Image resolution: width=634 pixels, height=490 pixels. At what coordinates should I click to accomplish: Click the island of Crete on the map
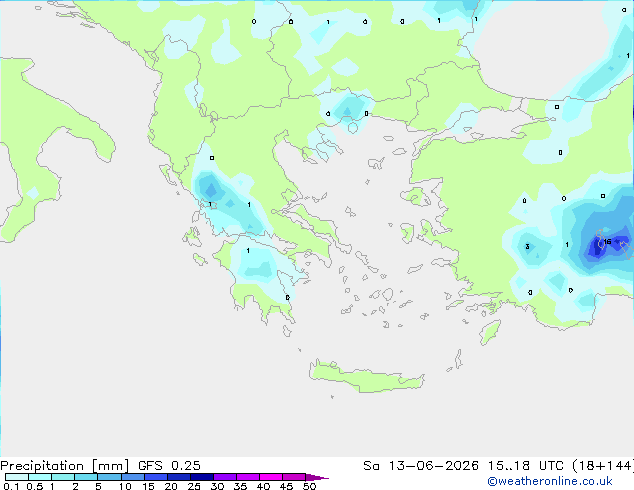[366, 378]
